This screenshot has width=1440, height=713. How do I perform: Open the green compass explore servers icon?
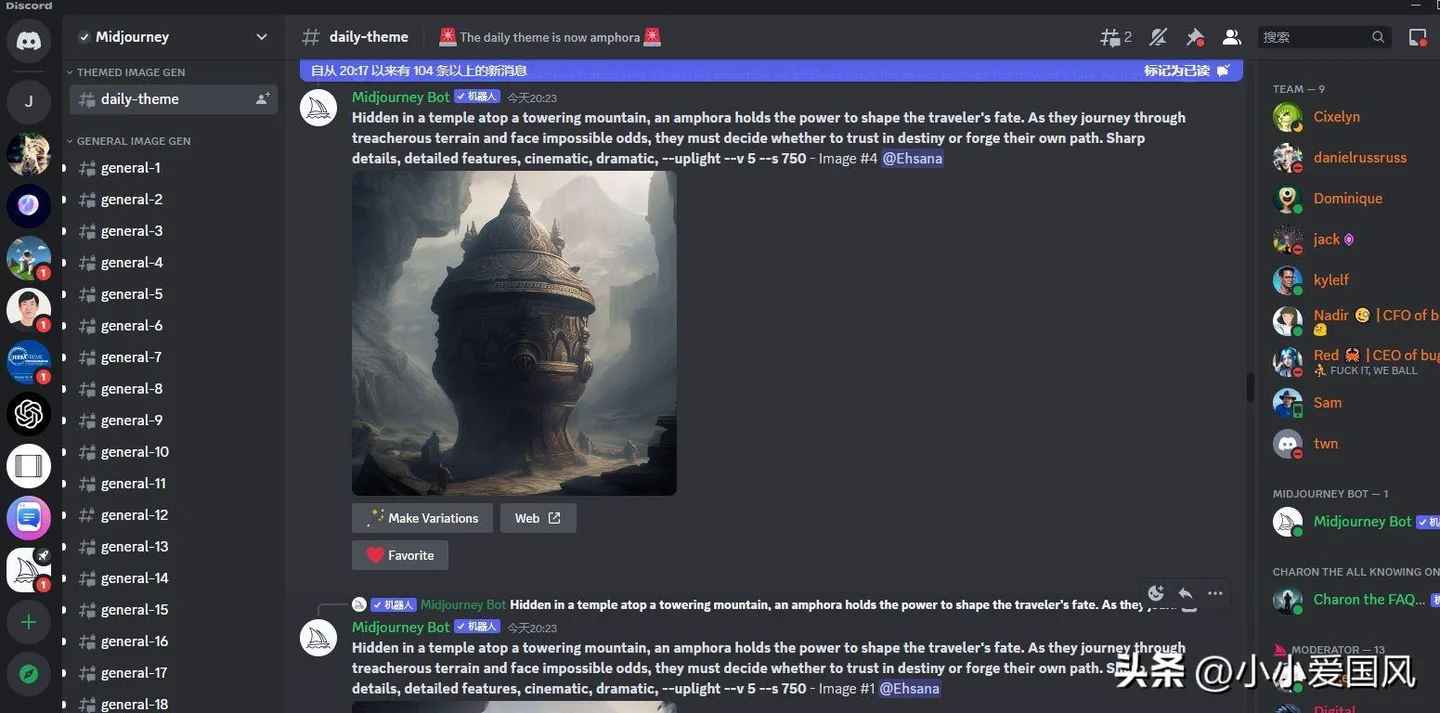click(29, 674)
